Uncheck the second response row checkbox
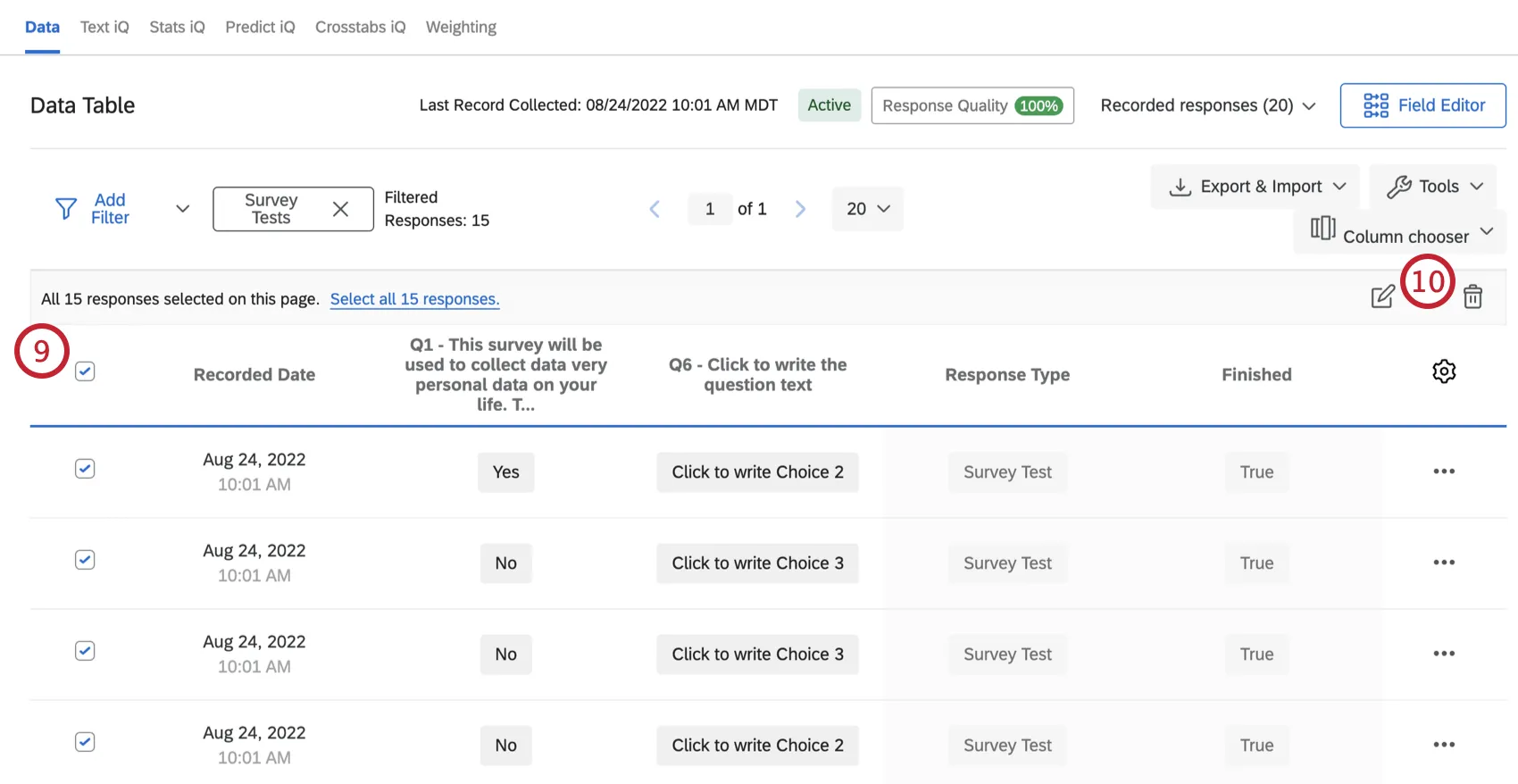 pos(85,560)
